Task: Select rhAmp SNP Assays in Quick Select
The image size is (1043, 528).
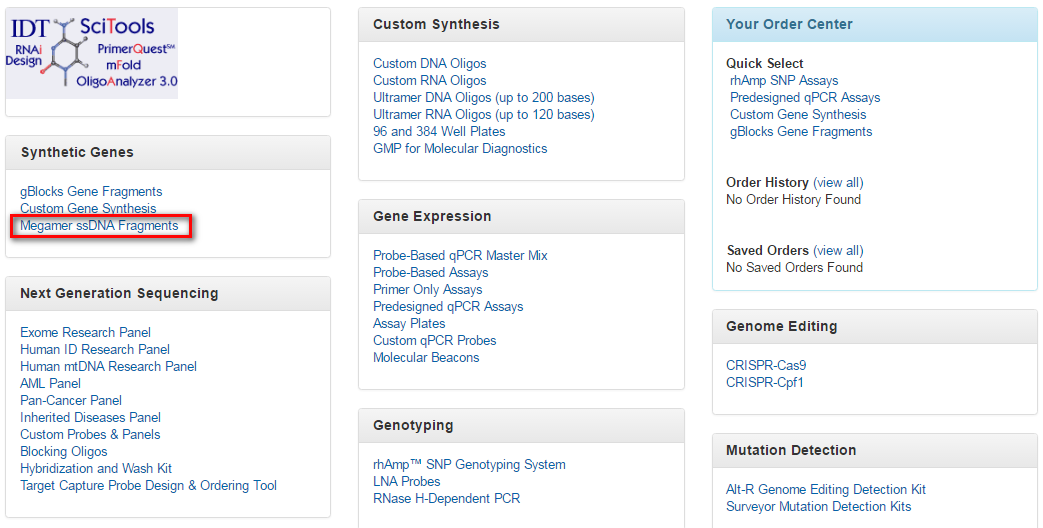Action: tap(784, 80)
